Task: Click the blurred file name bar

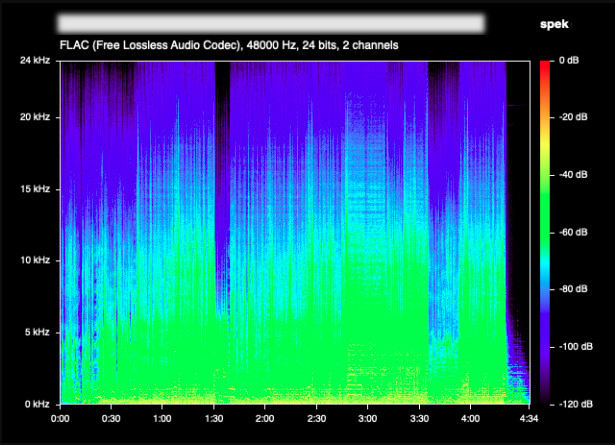Action: [271, 24]
